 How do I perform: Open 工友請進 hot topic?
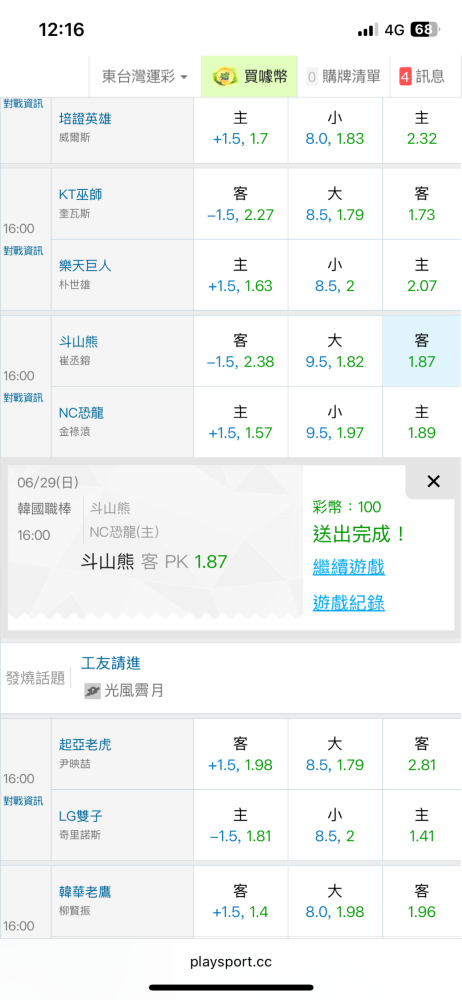111,663
